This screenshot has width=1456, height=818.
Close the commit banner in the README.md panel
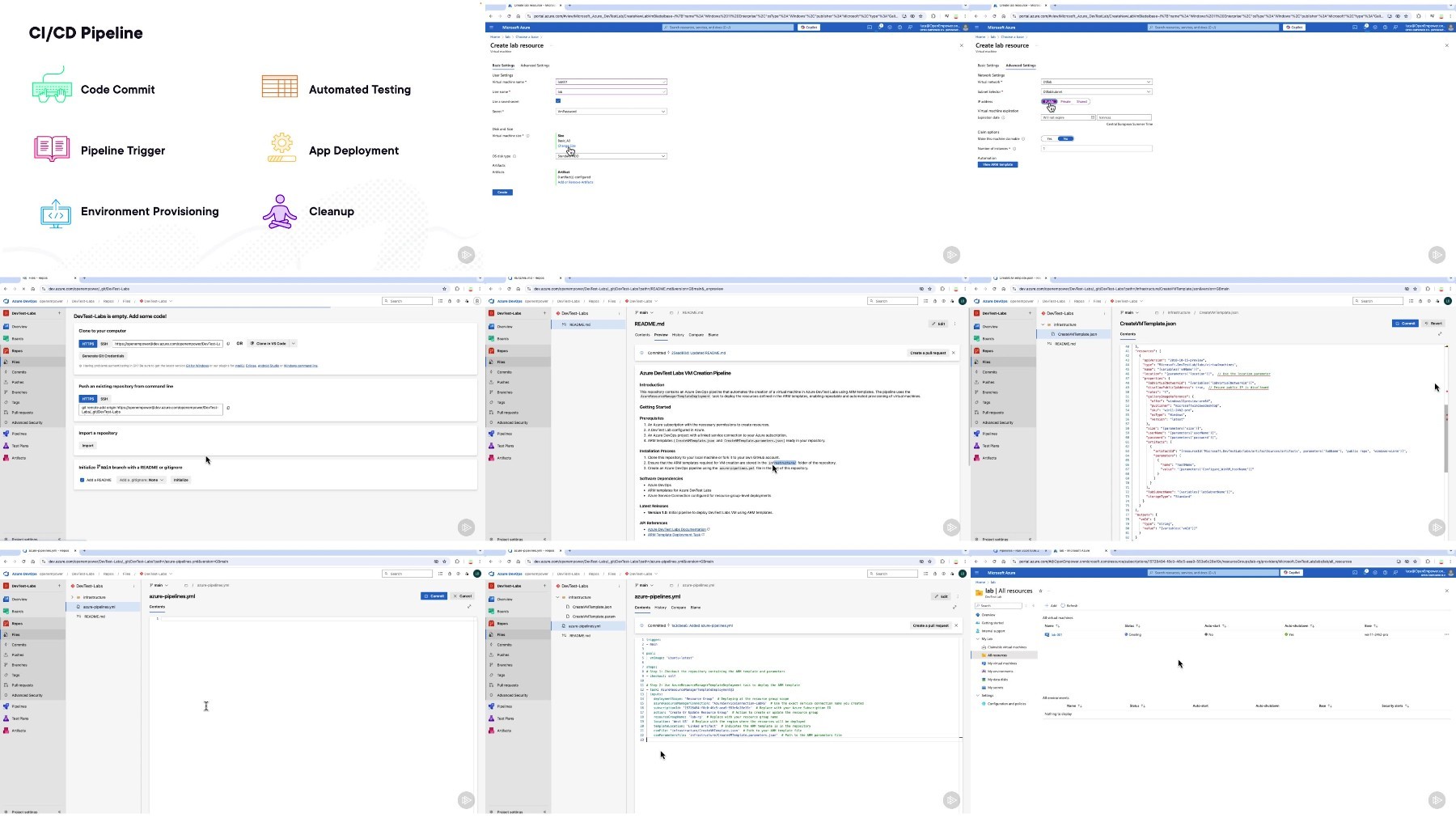(x=954, y=353)
